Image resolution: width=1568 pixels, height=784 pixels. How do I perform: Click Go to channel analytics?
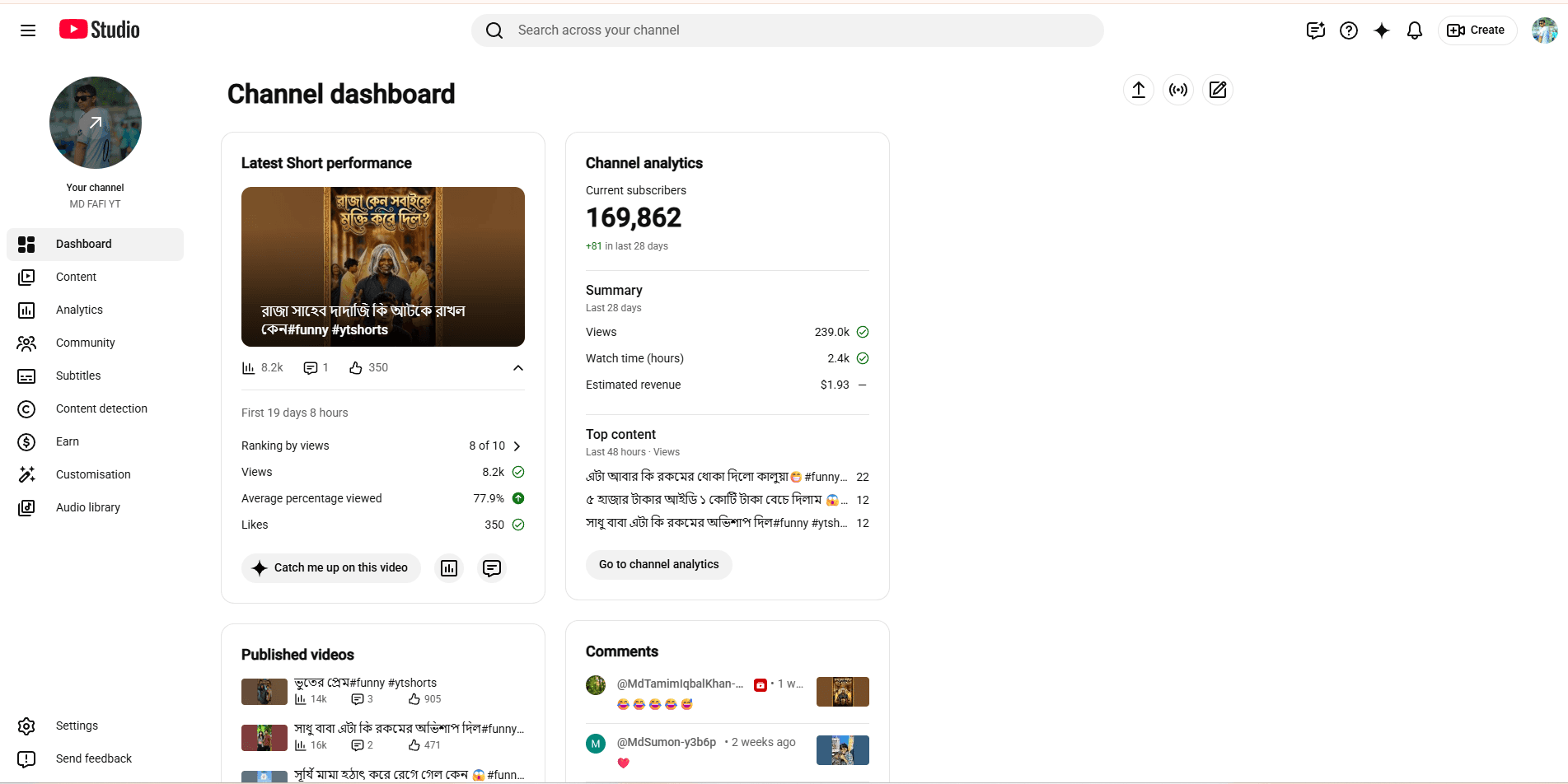point(659,565)
